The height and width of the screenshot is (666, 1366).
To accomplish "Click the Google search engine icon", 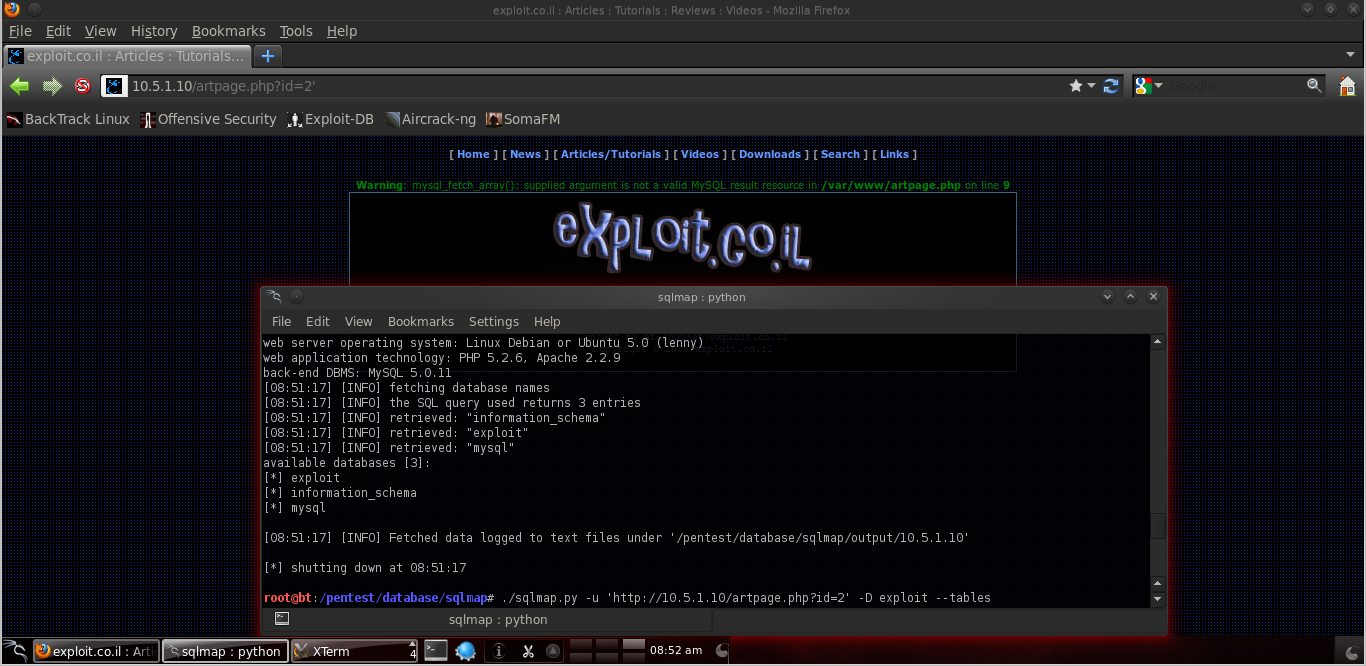I will click(1143, 86).
